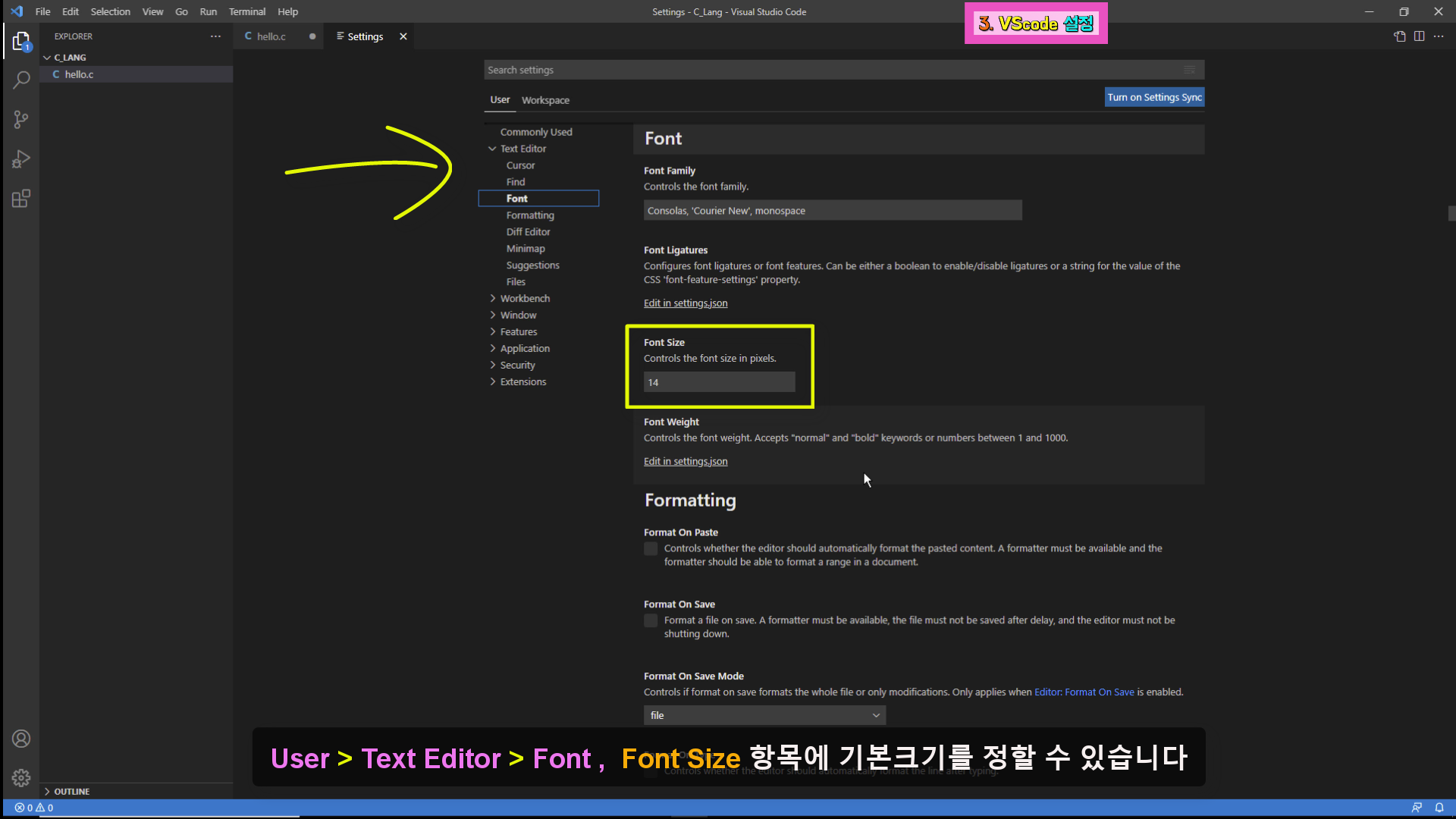Open the Terminal menu

point(246,11)
